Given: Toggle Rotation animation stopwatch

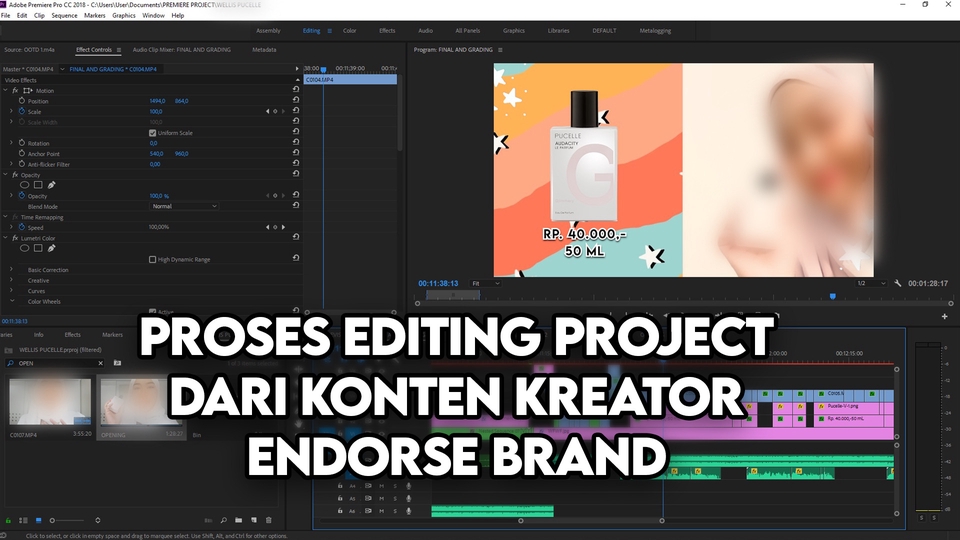Looking at the screenshot, I should pos(21,143).
